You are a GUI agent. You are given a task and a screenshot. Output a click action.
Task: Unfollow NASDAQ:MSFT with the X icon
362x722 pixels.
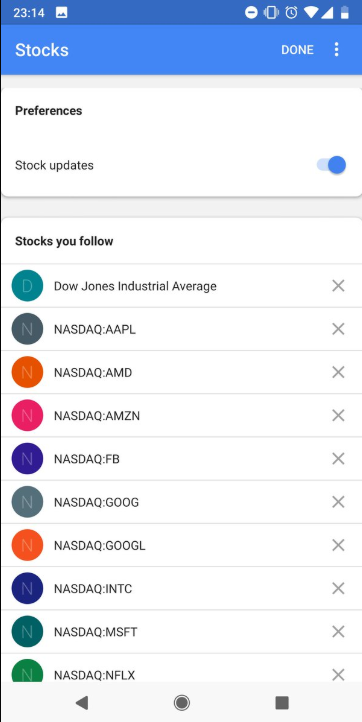pyautogui.click(x=338, y=632)
